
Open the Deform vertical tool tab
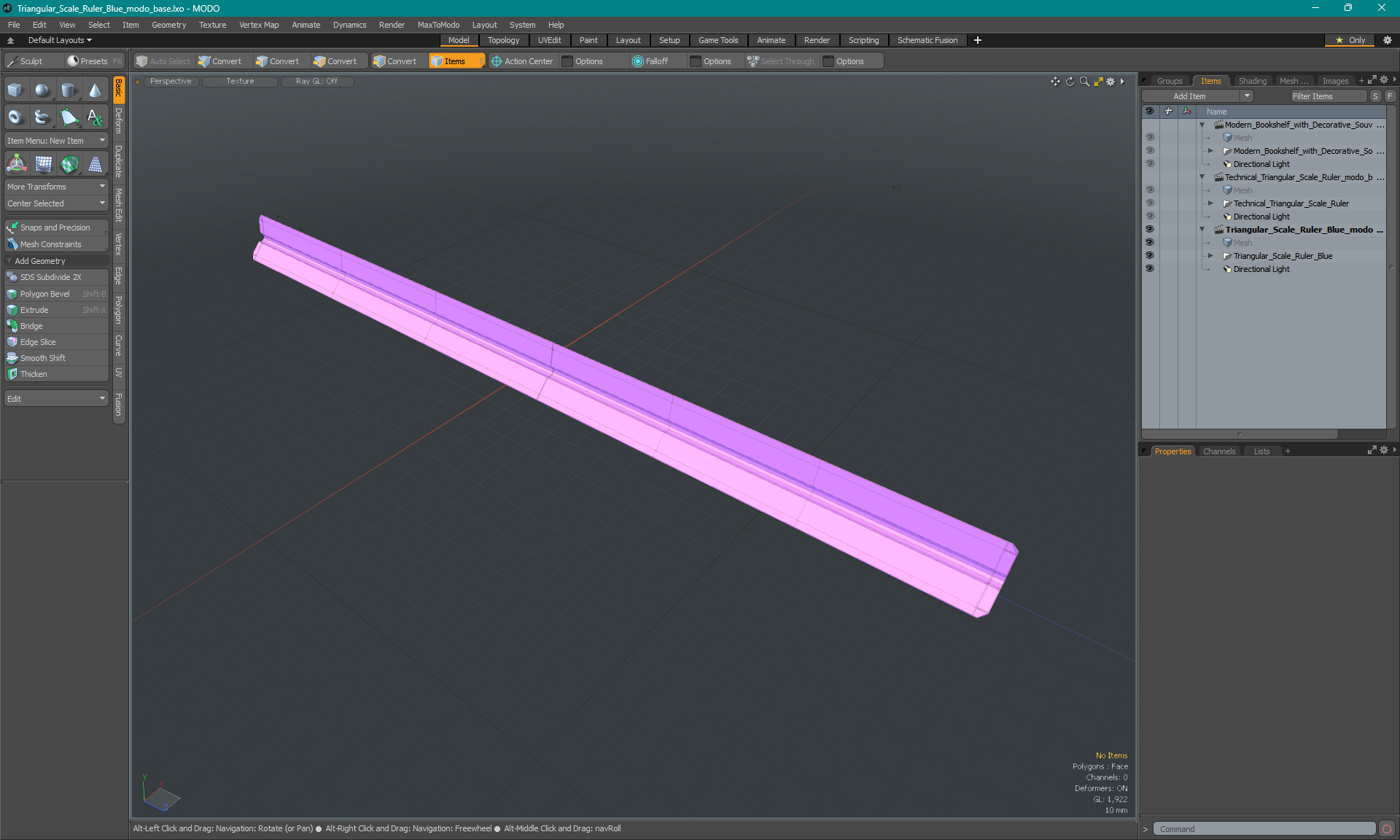119,120
